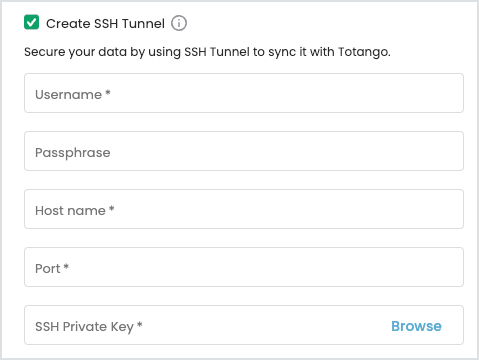Click the Browse link in key field
The image size is (479, 360).
(416, 326)
